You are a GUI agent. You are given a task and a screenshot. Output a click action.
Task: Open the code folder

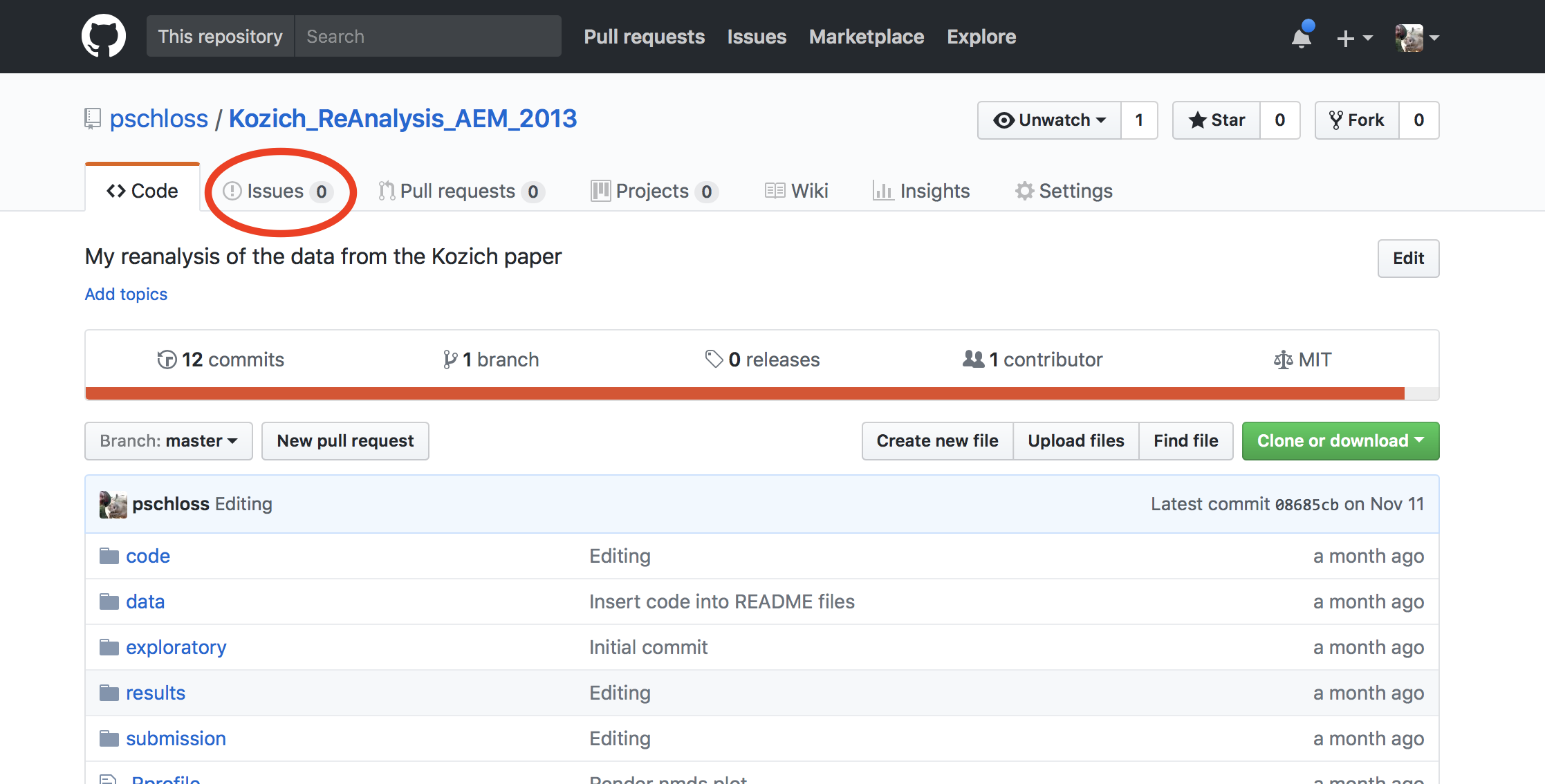(x=148, y=556)
